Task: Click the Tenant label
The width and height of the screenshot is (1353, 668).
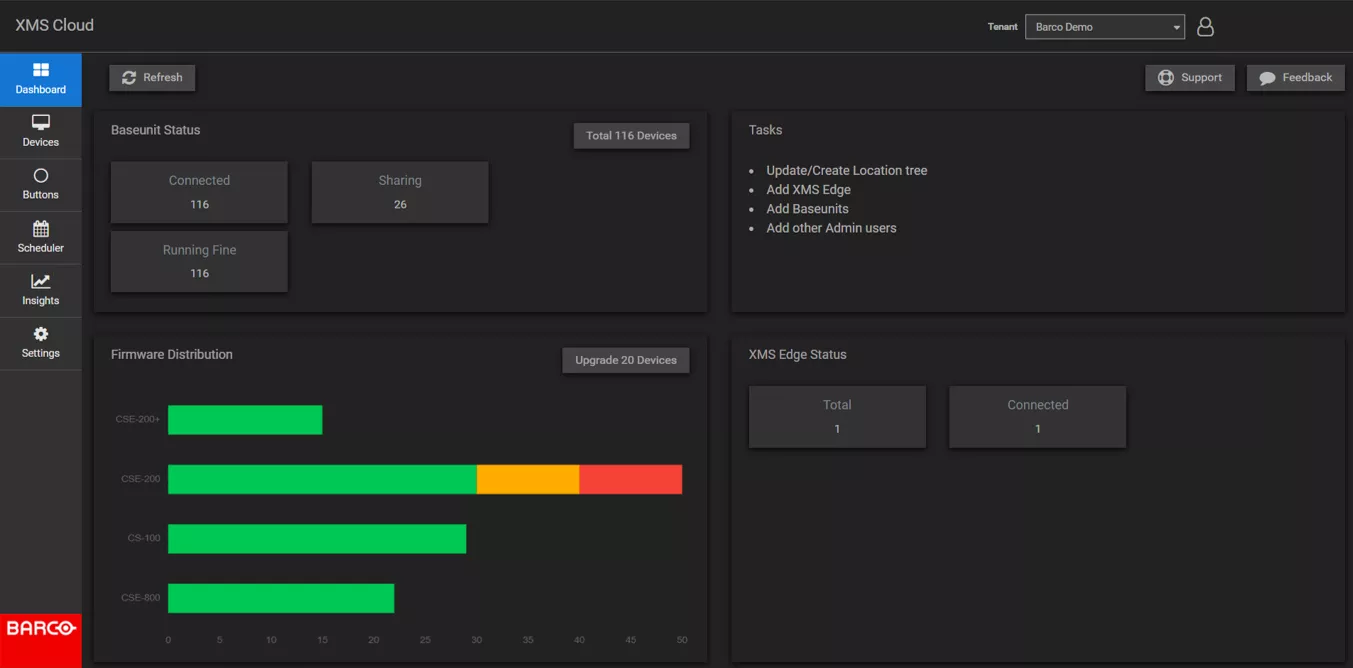Action: coord(1002,27)
